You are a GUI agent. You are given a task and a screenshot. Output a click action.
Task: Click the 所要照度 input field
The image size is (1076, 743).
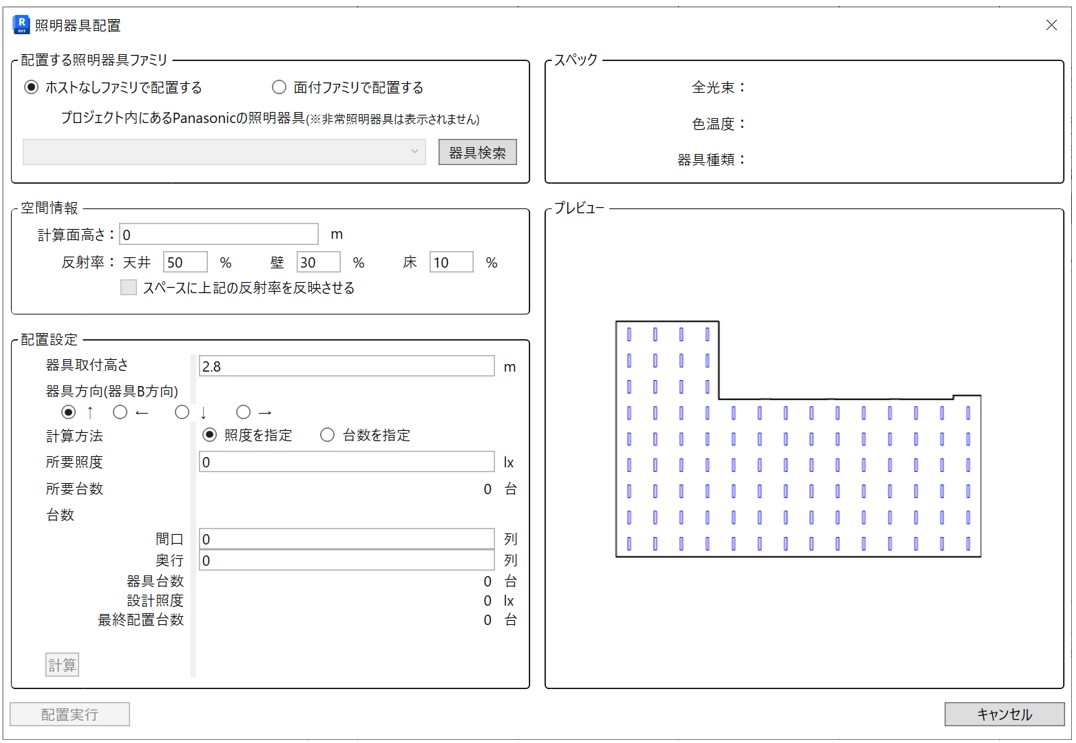[x=346, y=462]
